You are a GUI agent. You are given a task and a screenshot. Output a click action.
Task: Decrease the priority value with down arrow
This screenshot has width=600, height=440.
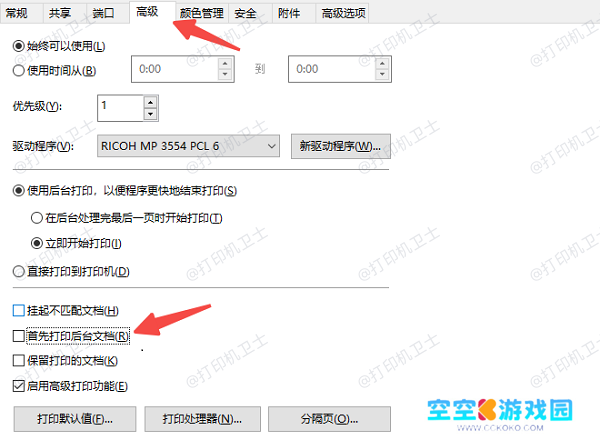[x=150, y=114]
